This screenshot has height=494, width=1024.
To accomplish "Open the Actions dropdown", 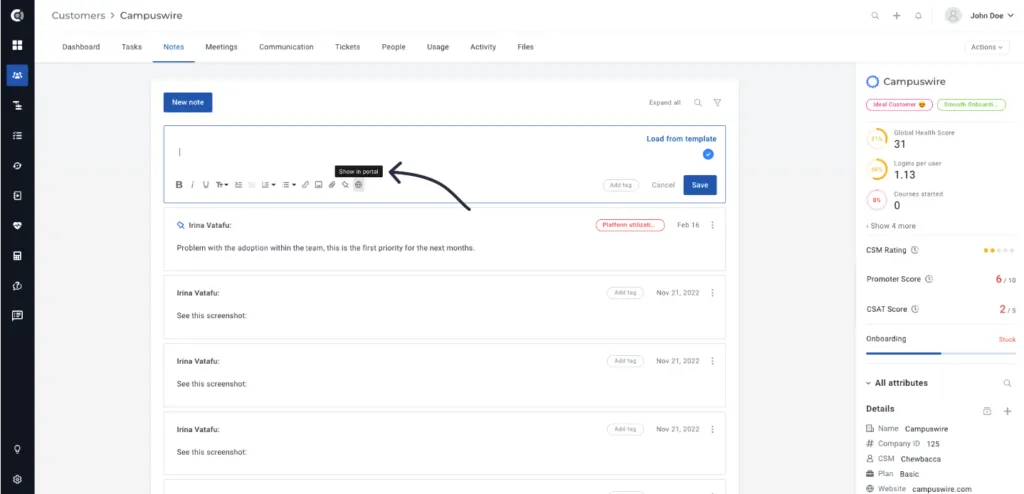I will (986, 47).
